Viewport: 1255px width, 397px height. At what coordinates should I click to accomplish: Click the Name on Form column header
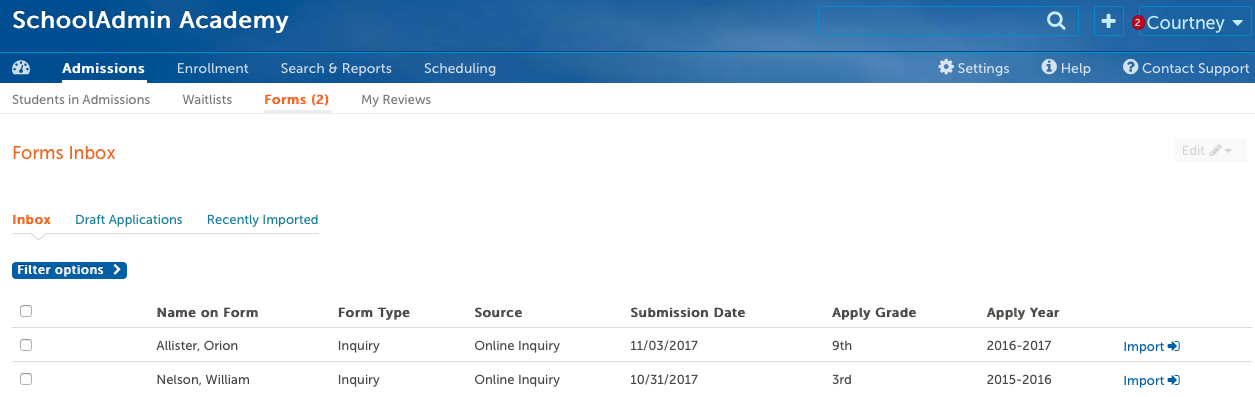208,313
